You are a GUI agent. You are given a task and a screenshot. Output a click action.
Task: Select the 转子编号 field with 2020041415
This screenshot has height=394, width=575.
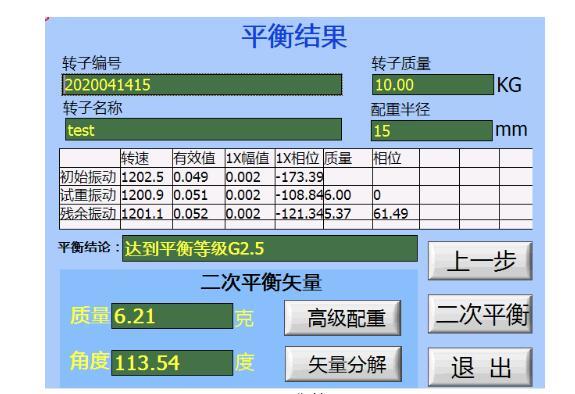[202, 85]
